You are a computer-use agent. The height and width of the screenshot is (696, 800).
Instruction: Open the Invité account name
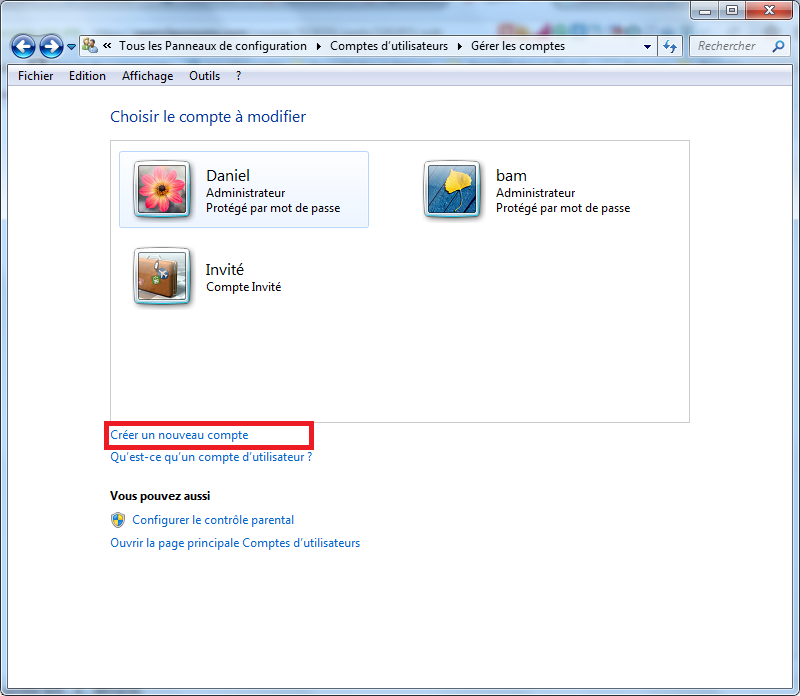224,269
